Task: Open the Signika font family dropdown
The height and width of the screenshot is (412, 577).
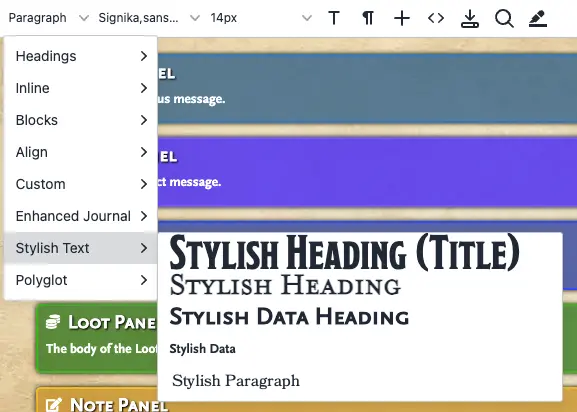Action: point(149,18)
